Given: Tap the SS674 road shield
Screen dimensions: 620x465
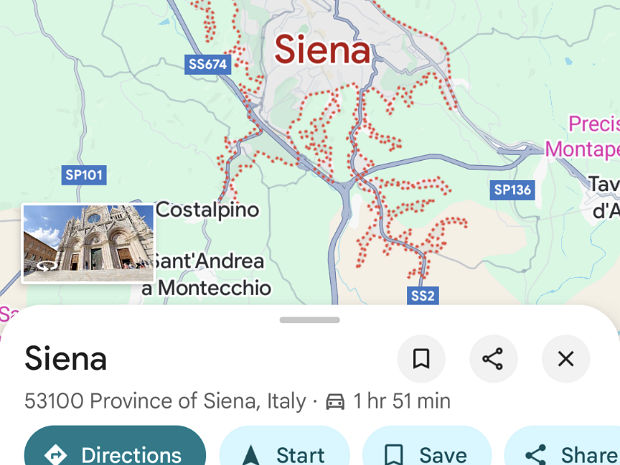Looking at the screenshot, I should 208,65.
